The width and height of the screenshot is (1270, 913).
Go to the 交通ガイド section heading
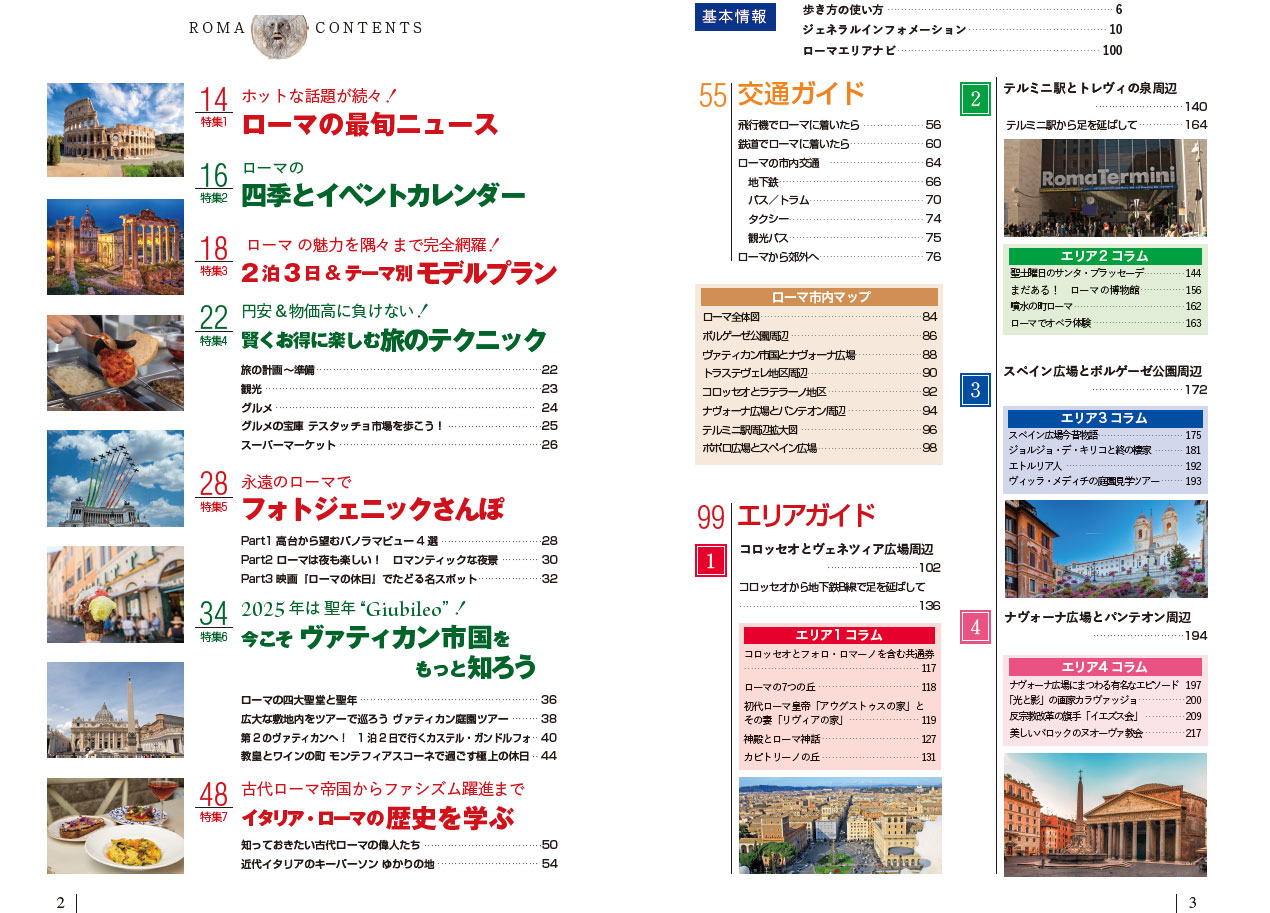[800, 94]
